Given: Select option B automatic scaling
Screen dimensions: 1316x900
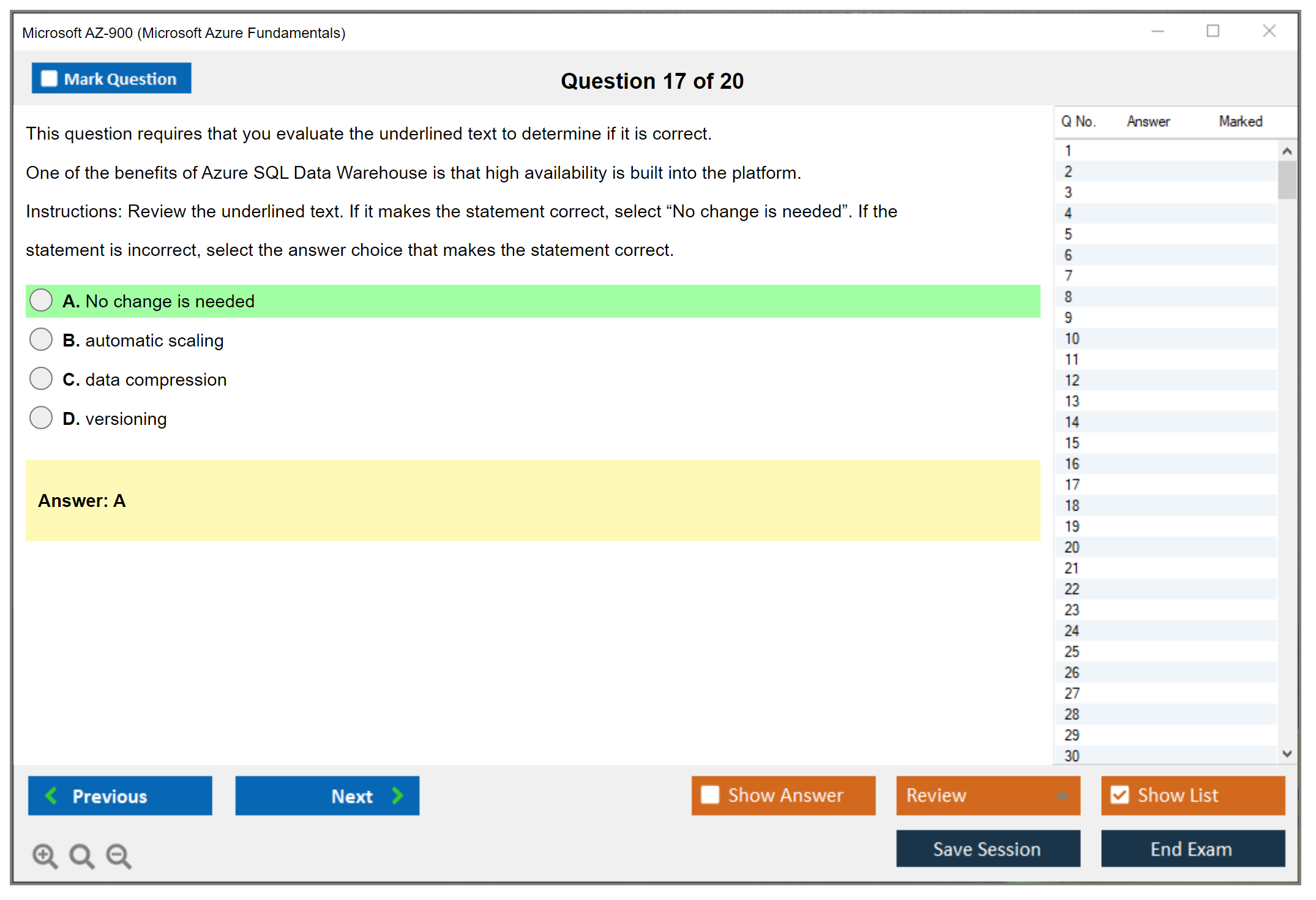Looking at the screenshot, I should pyautogui.click(x=41, y=340).
